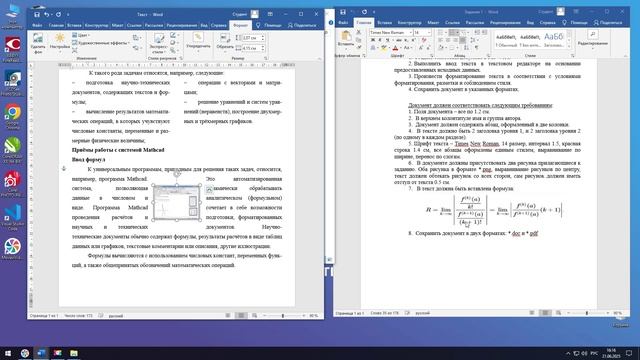Toggle Italic in the right Word ribbon
Screen dimensions: 640x360
tap(380, 40)
